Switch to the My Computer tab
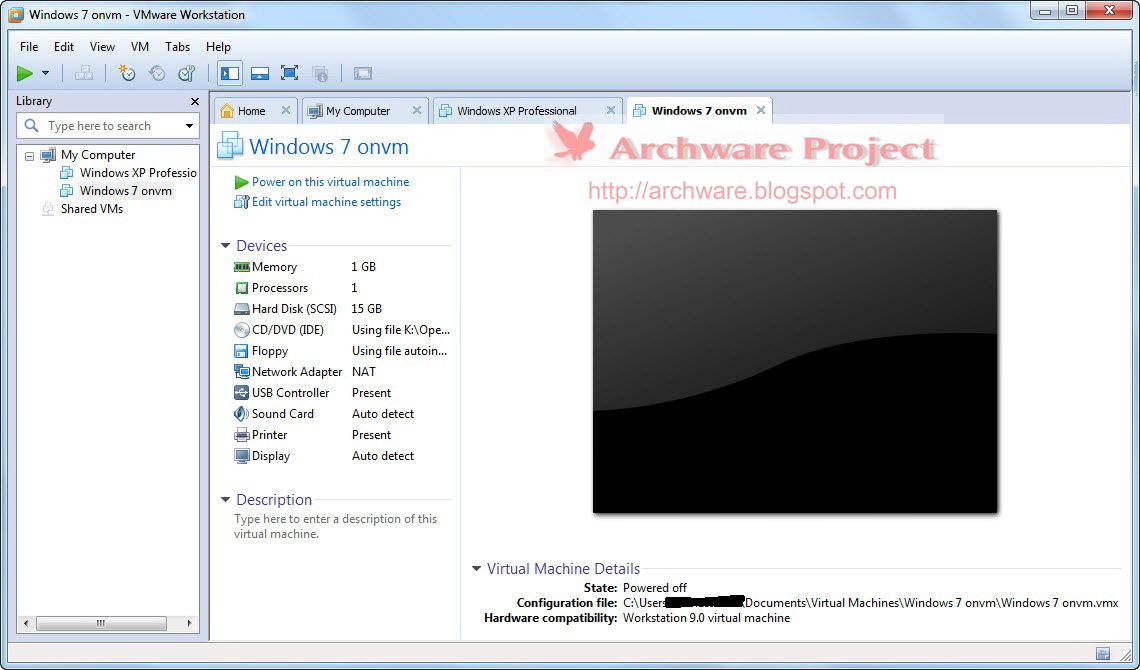Screen dimensions: 1140x670 pos(358,111)
